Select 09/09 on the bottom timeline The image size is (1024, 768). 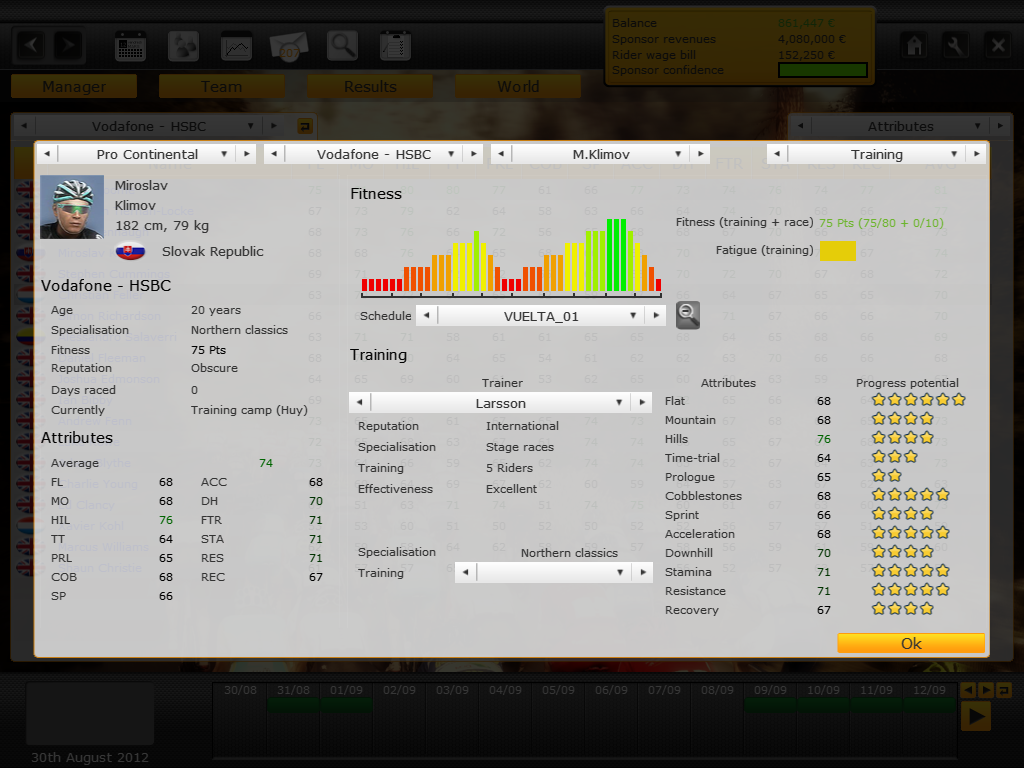coord(770,691)
